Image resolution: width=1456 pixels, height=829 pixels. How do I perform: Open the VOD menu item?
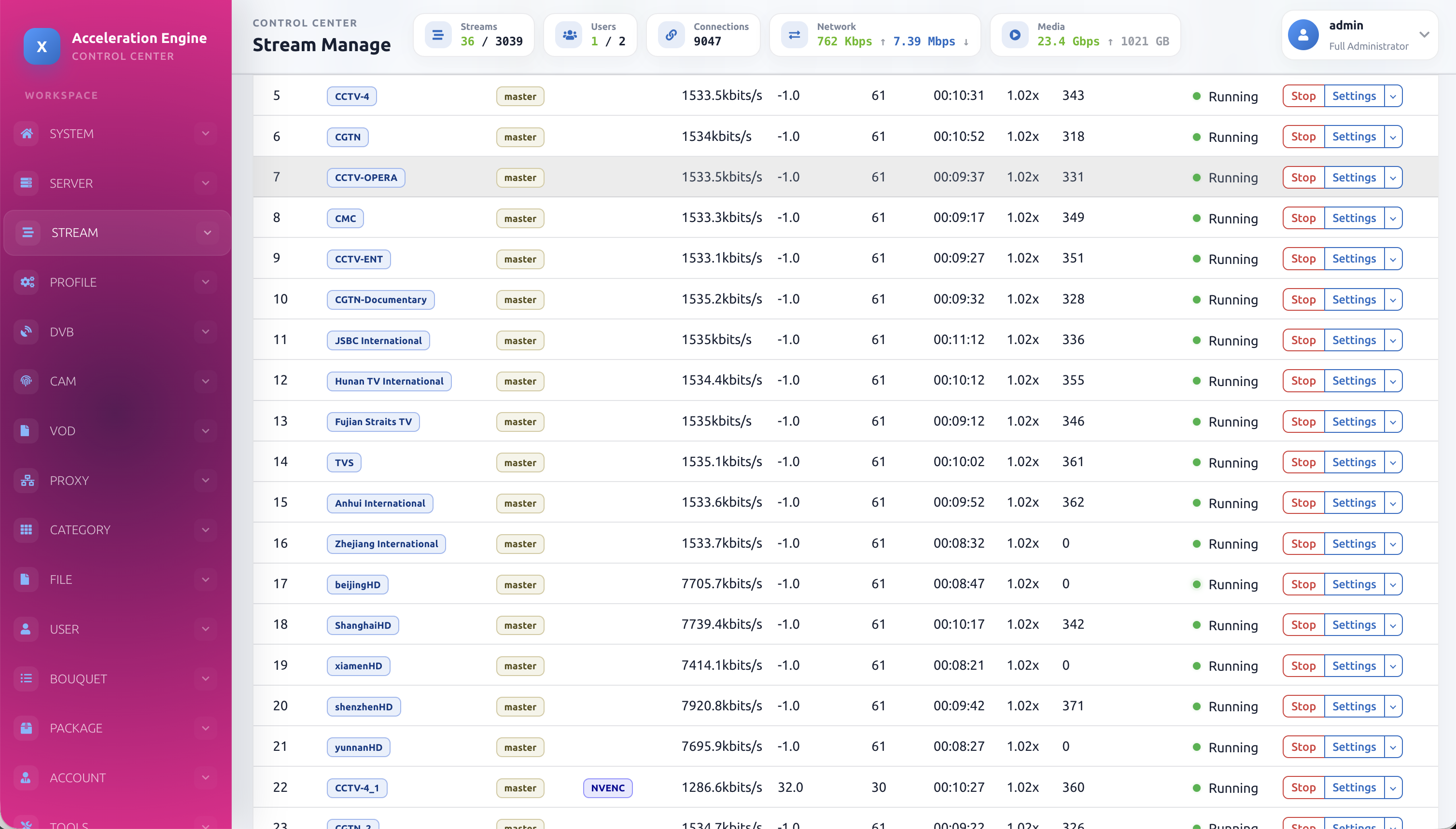coord(117,430)
